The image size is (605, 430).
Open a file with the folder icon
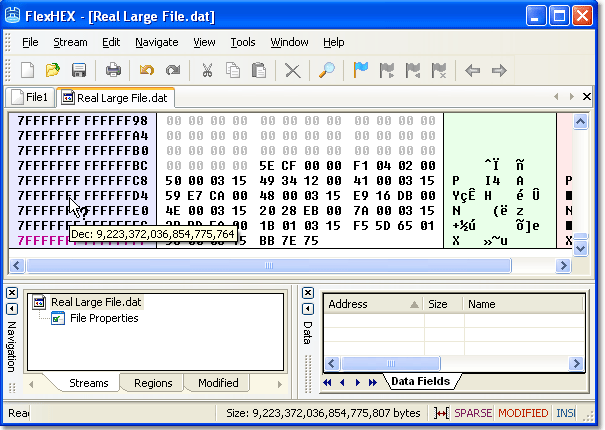point(53,70)
